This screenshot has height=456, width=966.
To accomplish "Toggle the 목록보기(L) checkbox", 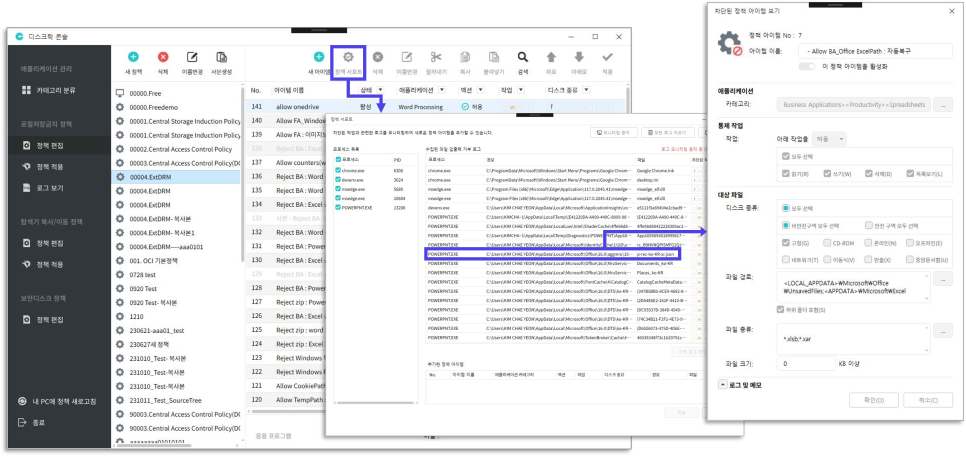I will 911,174.
